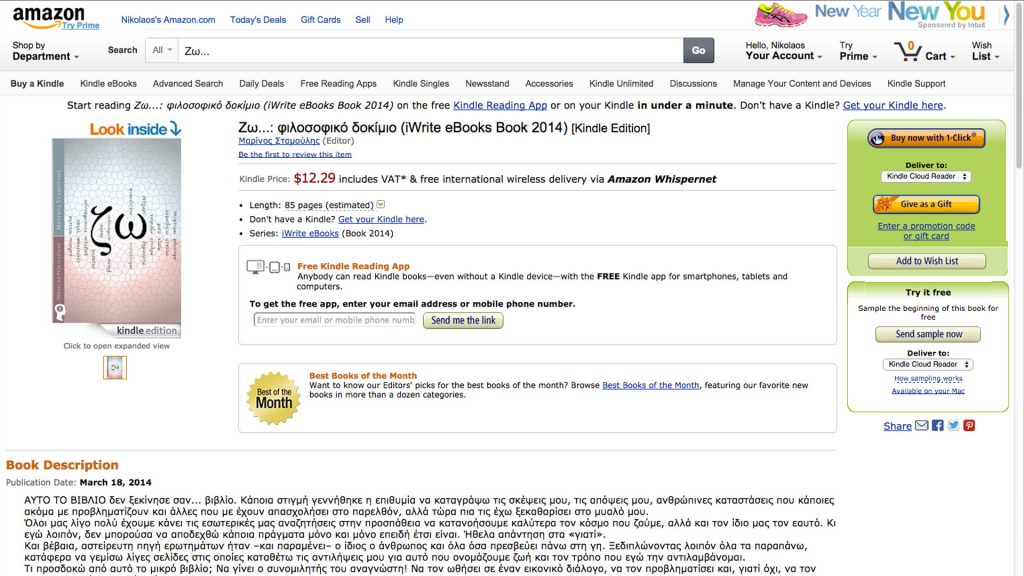Click Be the first to review link
Viewport: 1024px width, 576px height.
(x=295, y=155)
